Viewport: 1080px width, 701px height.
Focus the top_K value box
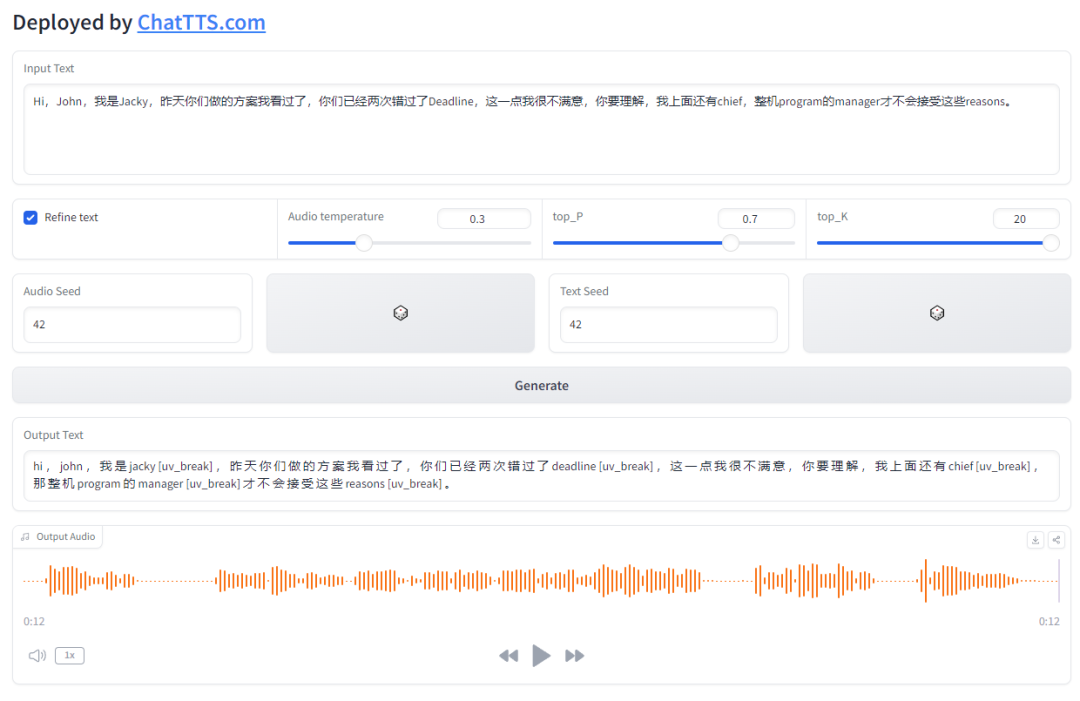pyautogui.click(x=1026, y=219)
